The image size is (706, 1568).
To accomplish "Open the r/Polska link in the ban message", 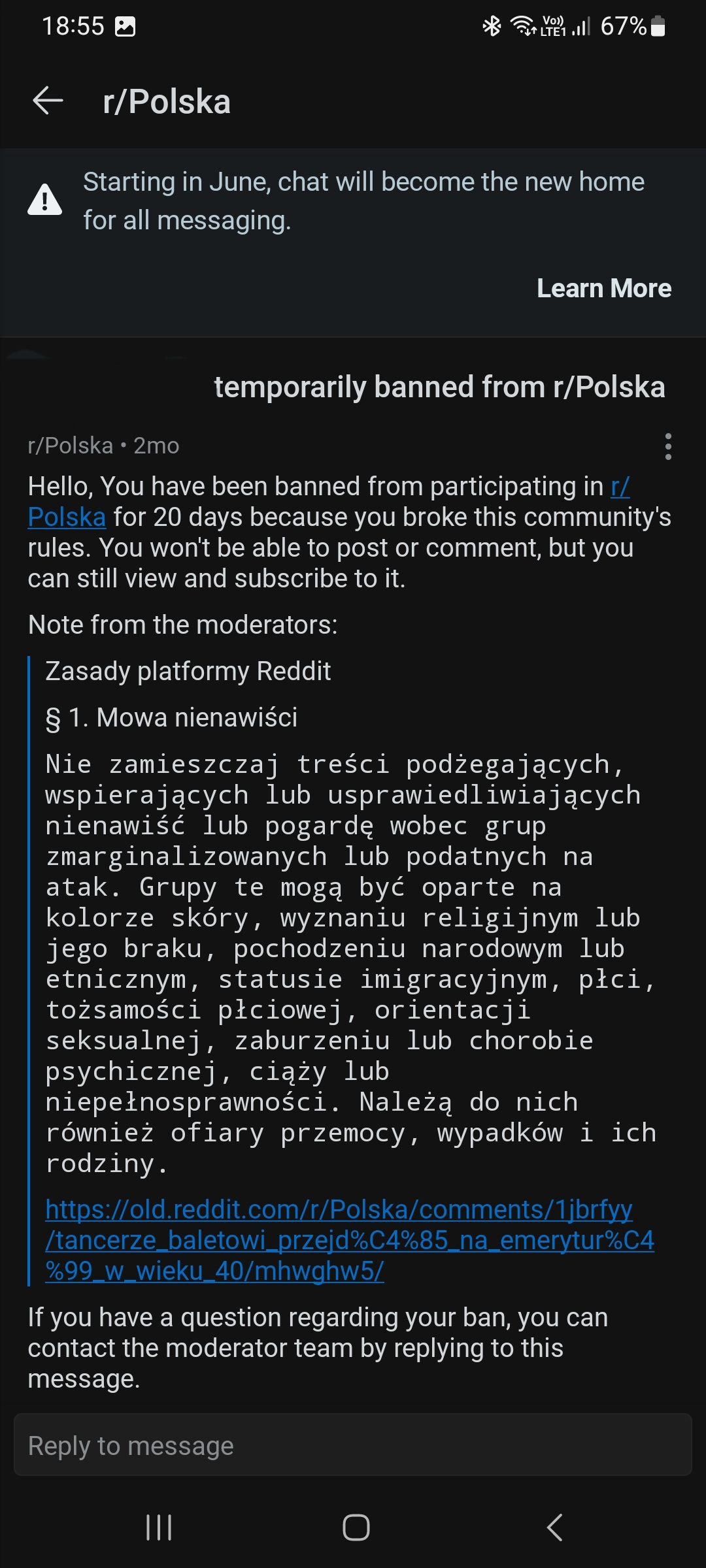I will pyautogui.click(x=67, y=517).
